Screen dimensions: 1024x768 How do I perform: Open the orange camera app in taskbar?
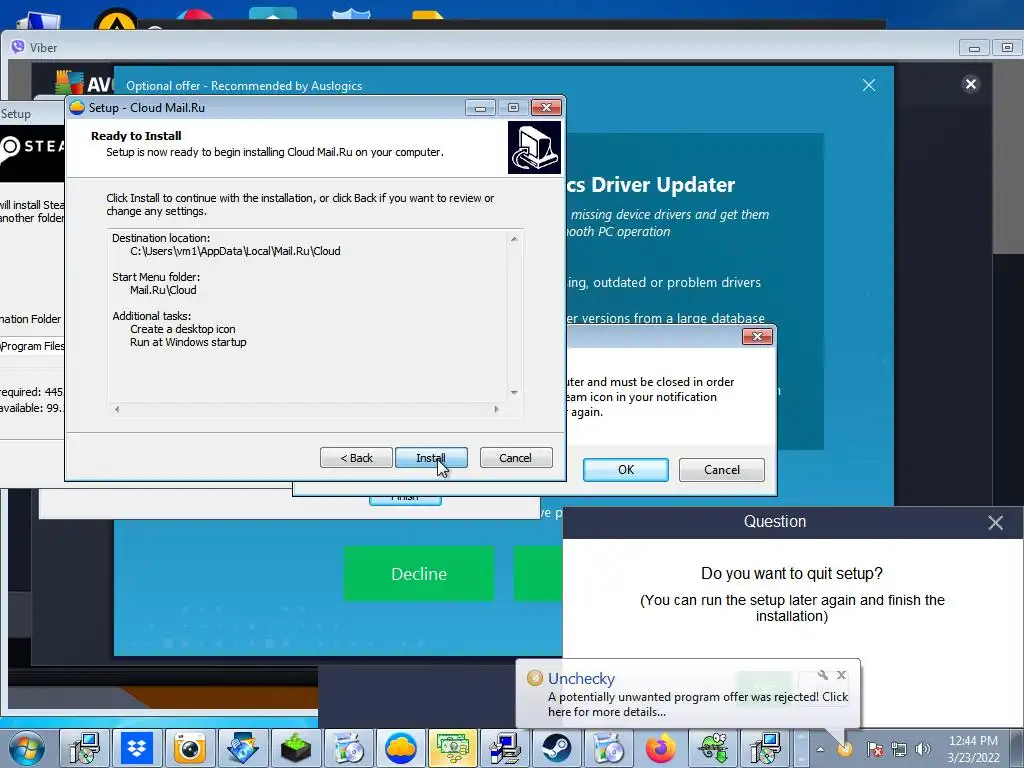pos(189,748)
